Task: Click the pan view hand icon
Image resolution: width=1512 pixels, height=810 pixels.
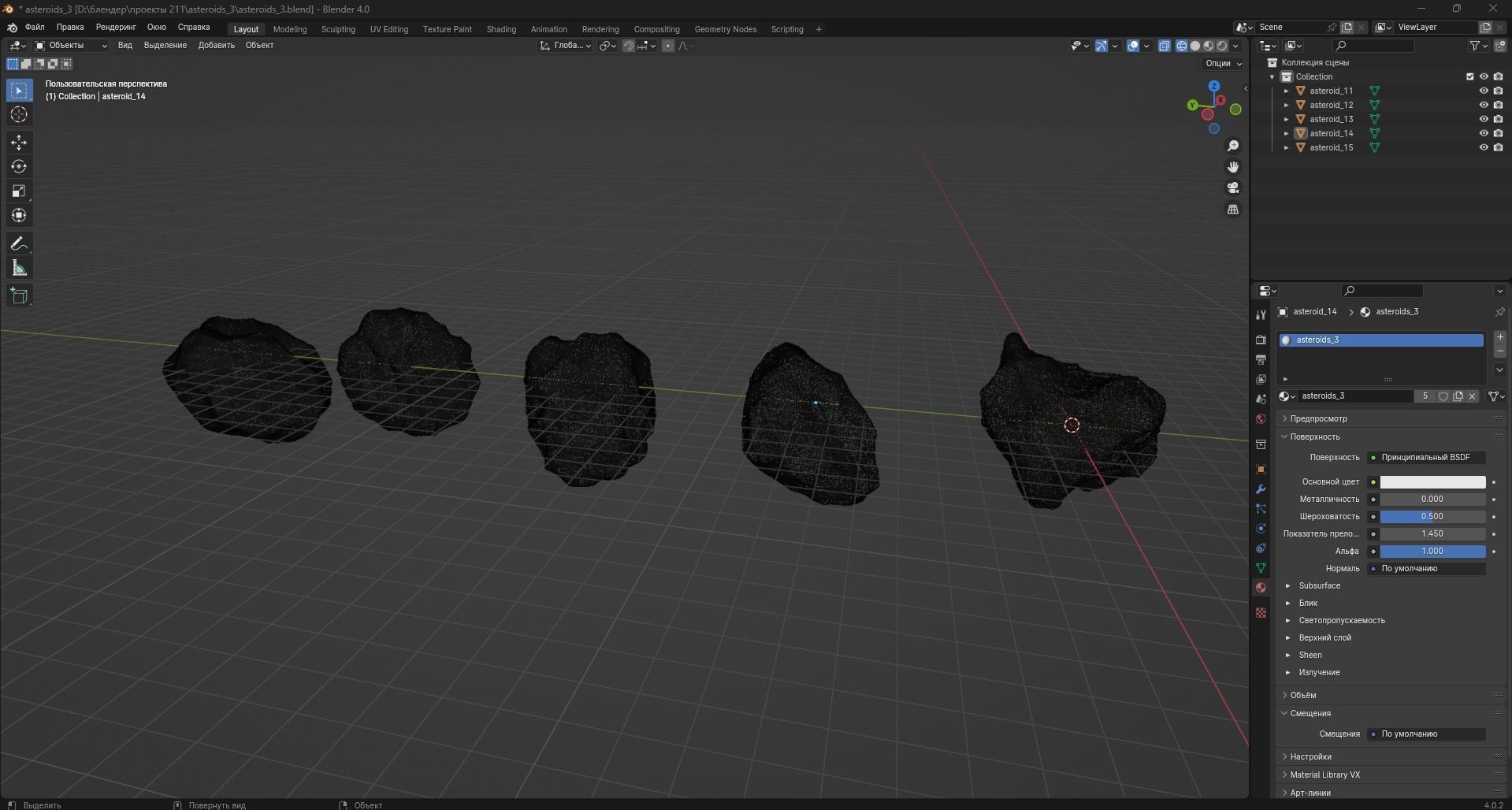Action: pyautogui.click(x=1233, y=167)
